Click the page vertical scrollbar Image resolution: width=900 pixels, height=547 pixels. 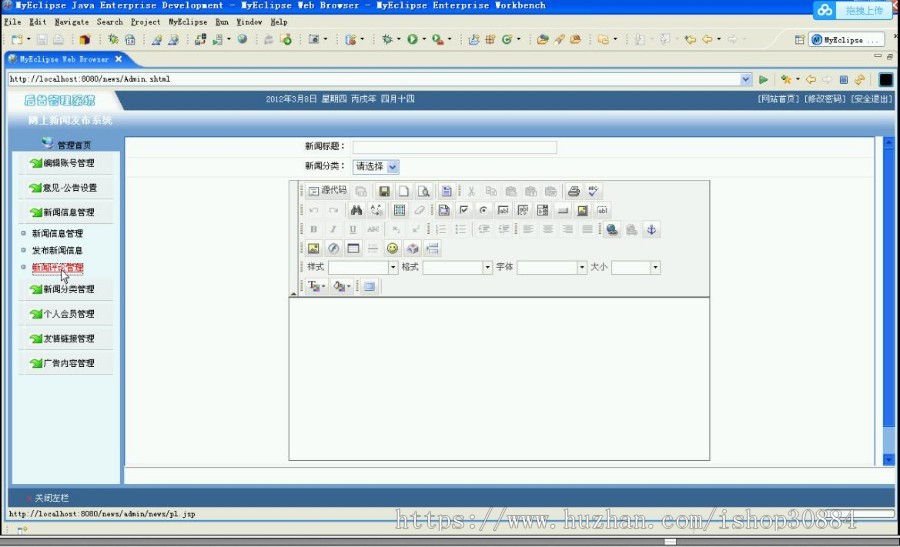[x=889, y=301]
